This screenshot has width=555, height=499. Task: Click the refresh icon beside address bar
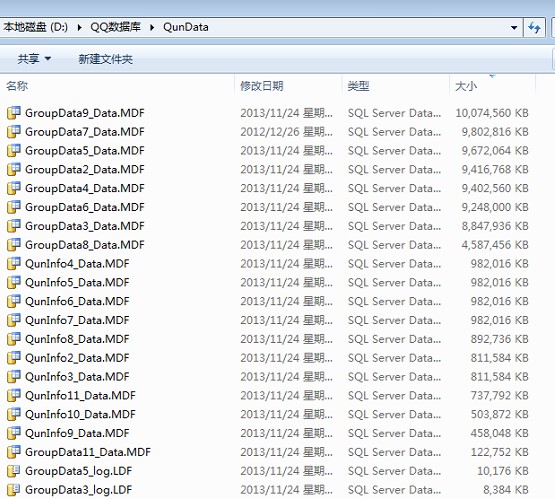[534, 27]
